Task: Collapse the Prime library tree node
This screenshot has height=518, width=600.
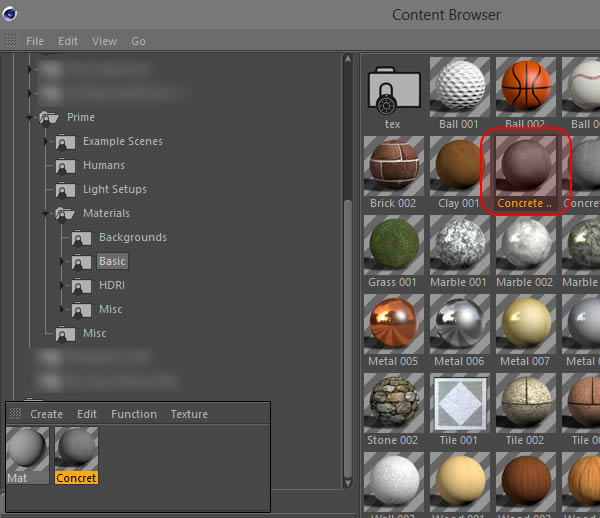Action: click(29, 118)
